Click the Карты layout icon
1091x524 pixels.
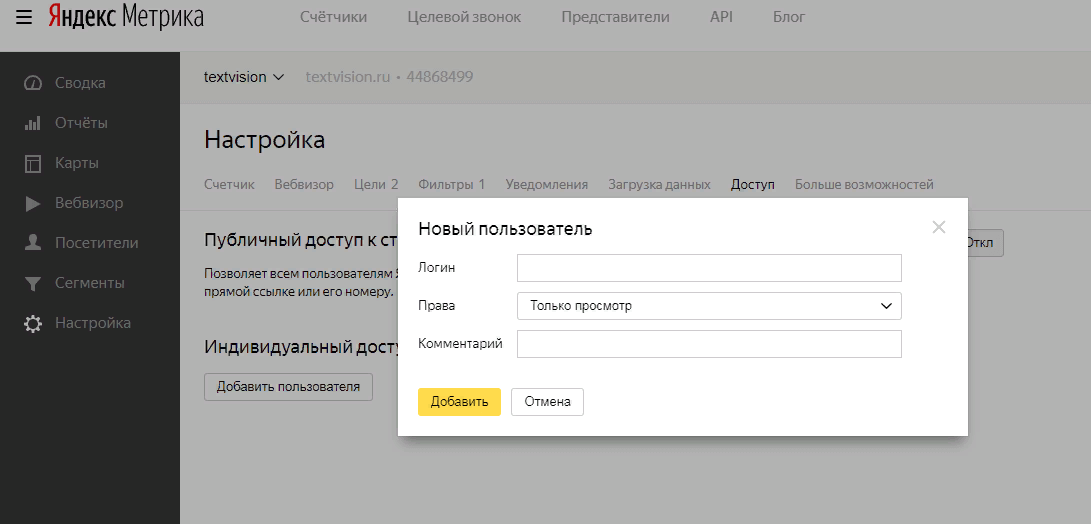click(33, 163)
